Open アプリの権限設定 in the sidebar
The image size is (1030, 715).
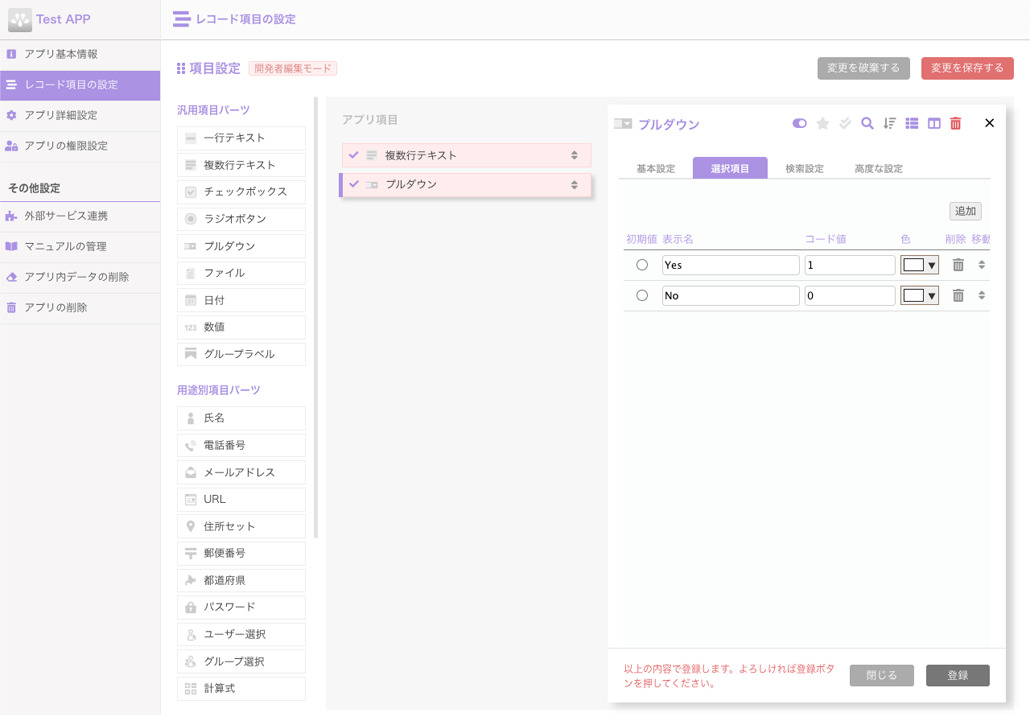pyautogui.click(x=66, y=146)
